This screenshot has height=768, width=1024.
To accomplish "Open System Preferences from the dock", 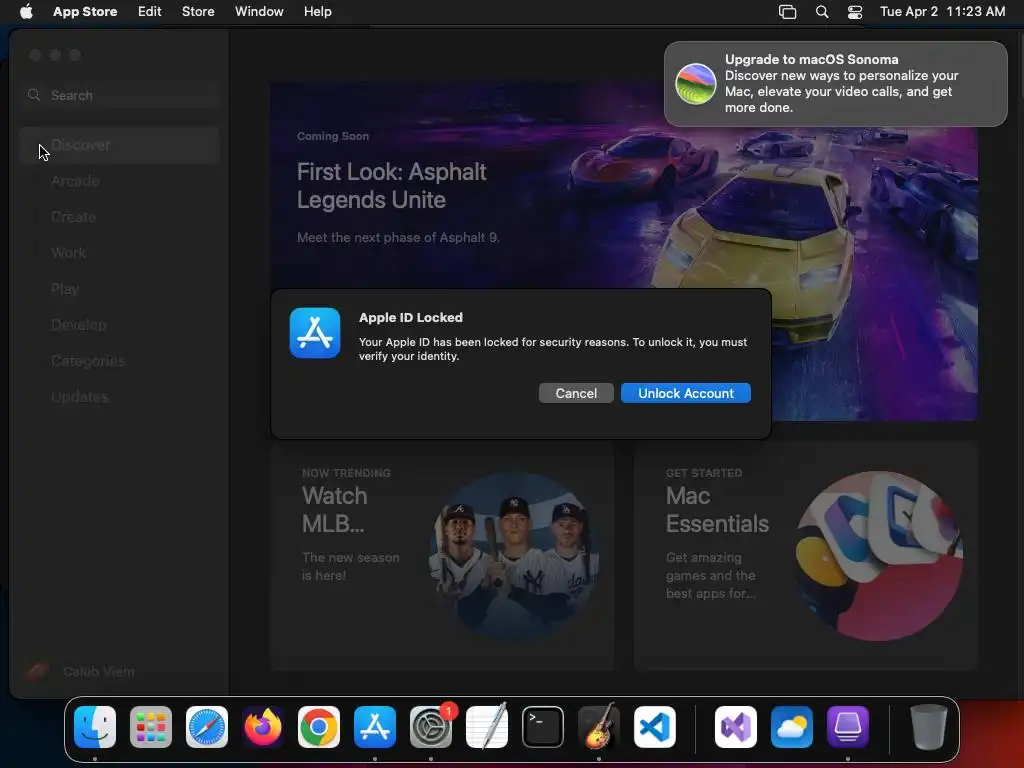I will (x=431, y=727).
